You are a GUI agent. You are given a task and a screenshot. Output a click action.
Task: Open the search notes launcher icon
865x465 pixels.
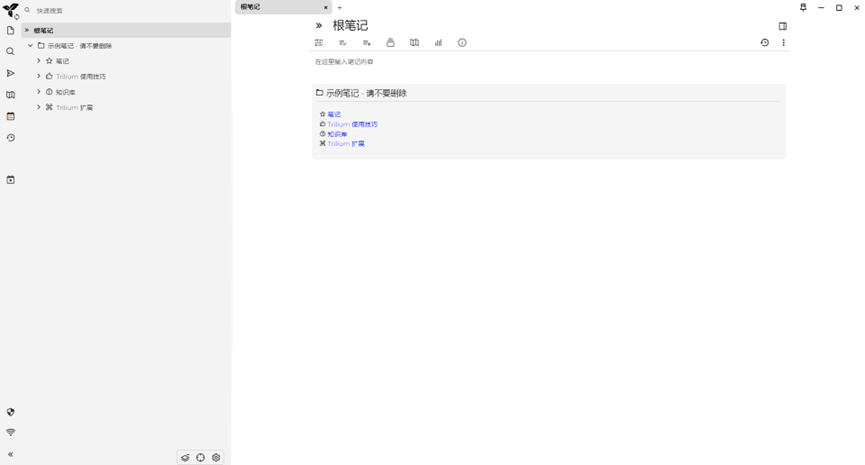11,52
